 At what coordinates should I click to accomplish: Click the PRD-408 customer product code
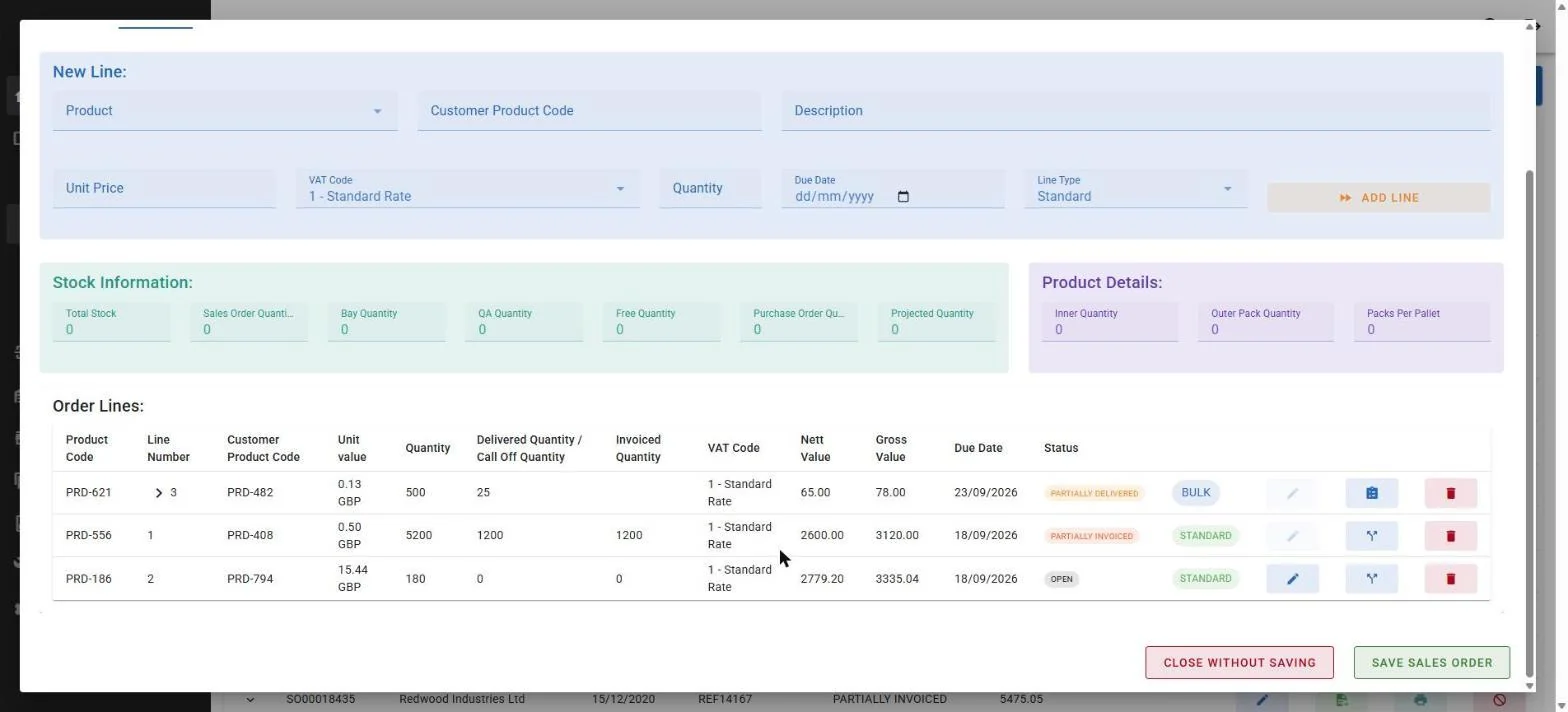250,536
